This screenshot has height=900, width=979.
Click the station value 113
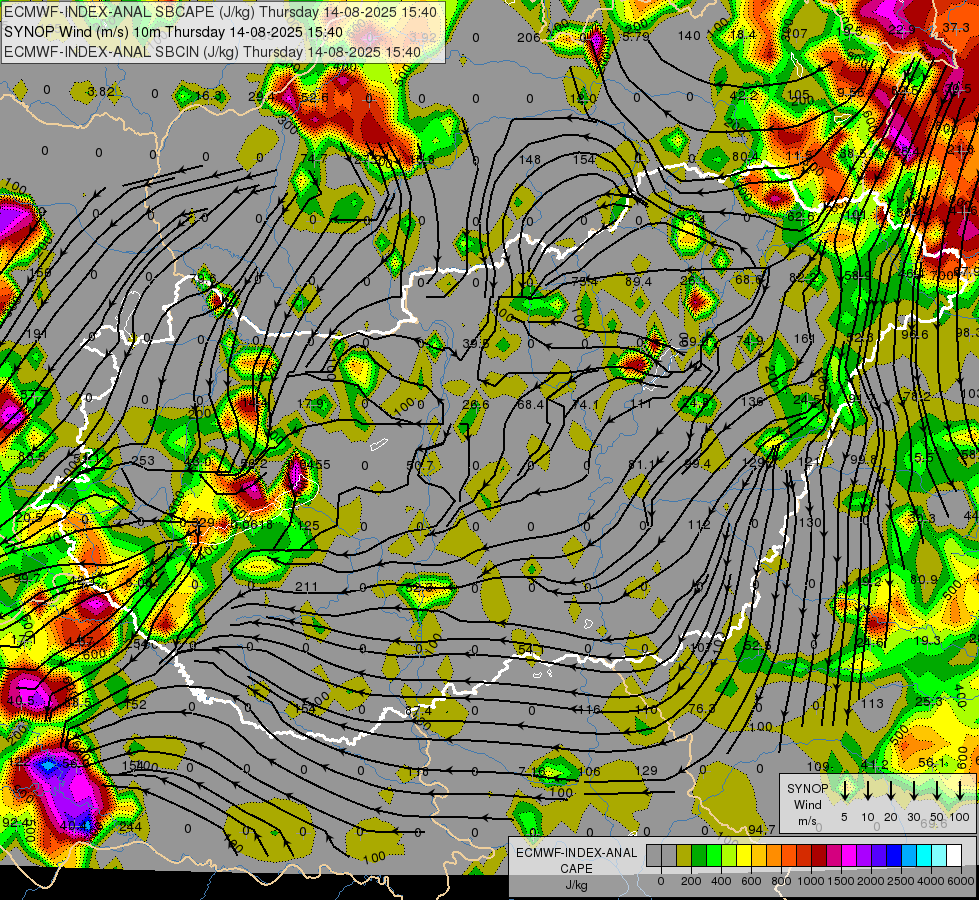click(872, 704)
